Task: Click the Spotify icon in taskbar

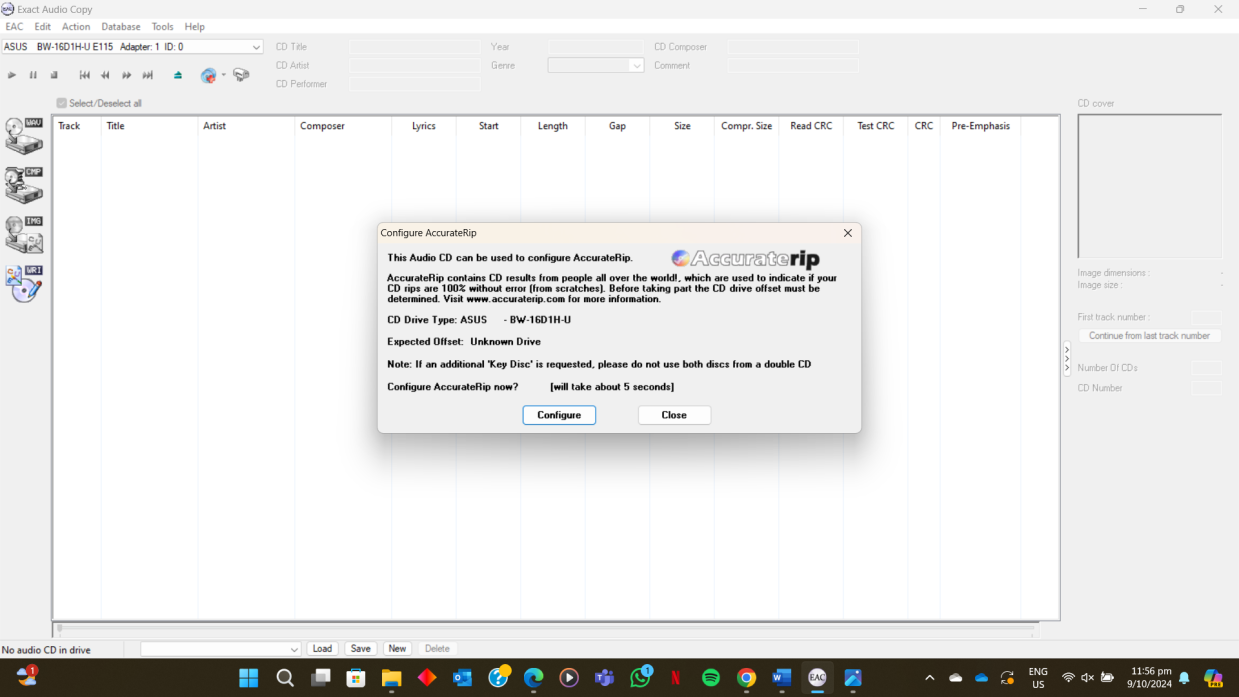Action: click(711, 678)
